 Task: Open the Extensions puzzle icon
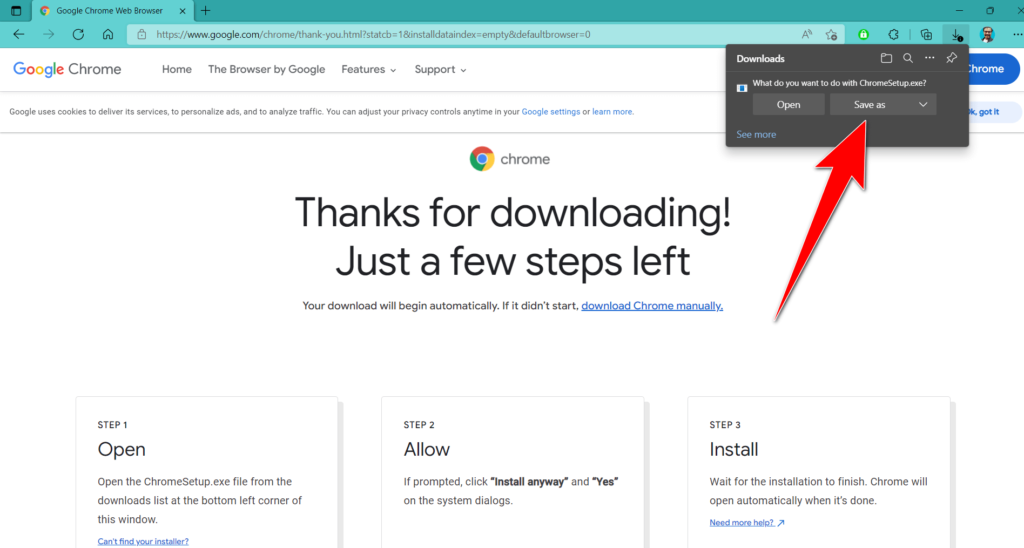pyautogui.click(x=893, y=35)
